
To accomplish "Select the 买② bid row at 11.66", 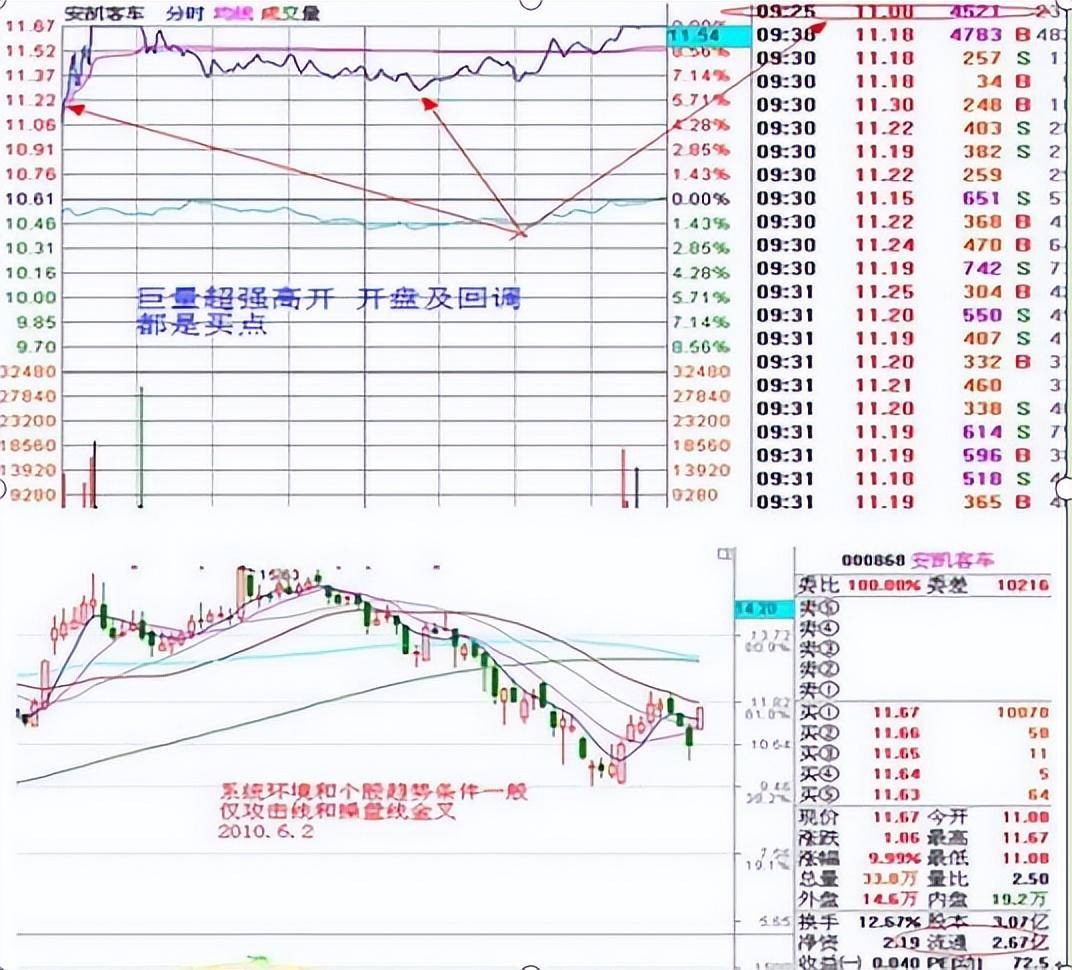I will [x=923, y=733].
